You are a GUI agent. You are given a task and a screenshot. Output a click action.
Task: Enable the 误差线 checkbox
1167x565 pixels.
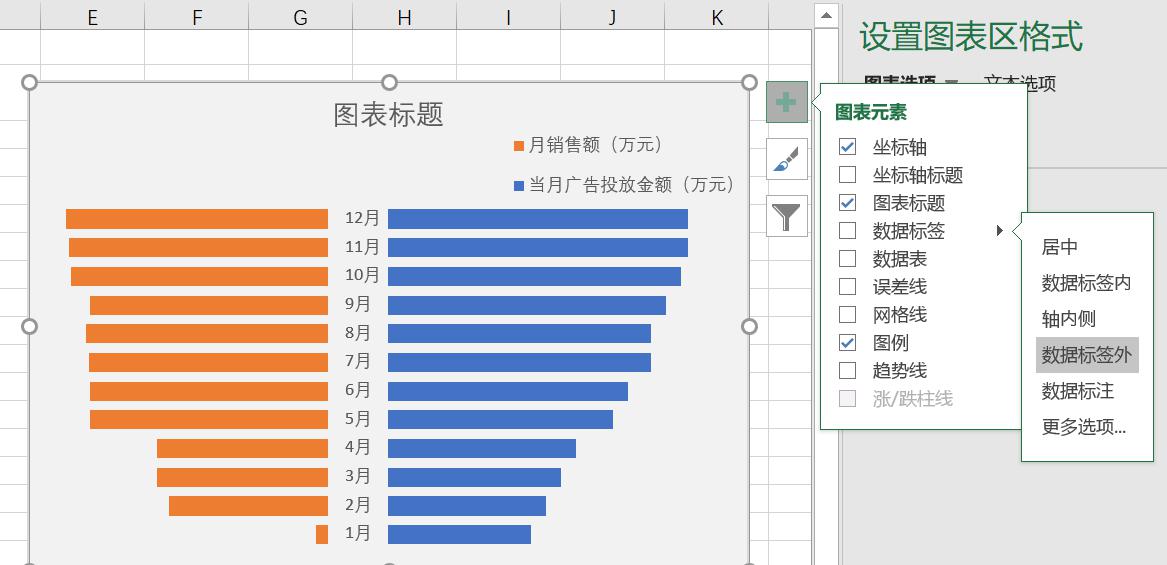847,287
